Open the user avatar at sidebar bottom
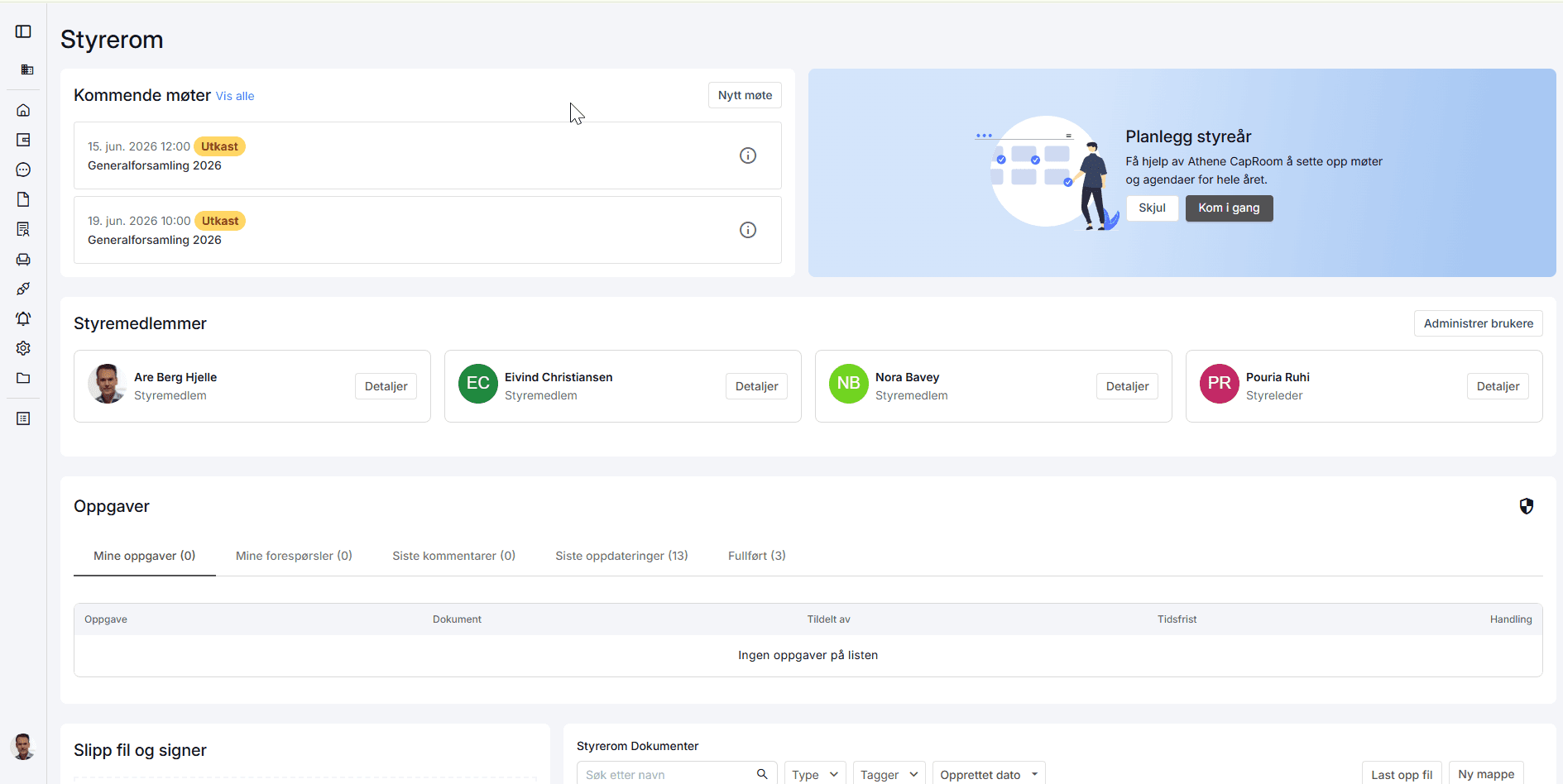 [x=23, y=747]
